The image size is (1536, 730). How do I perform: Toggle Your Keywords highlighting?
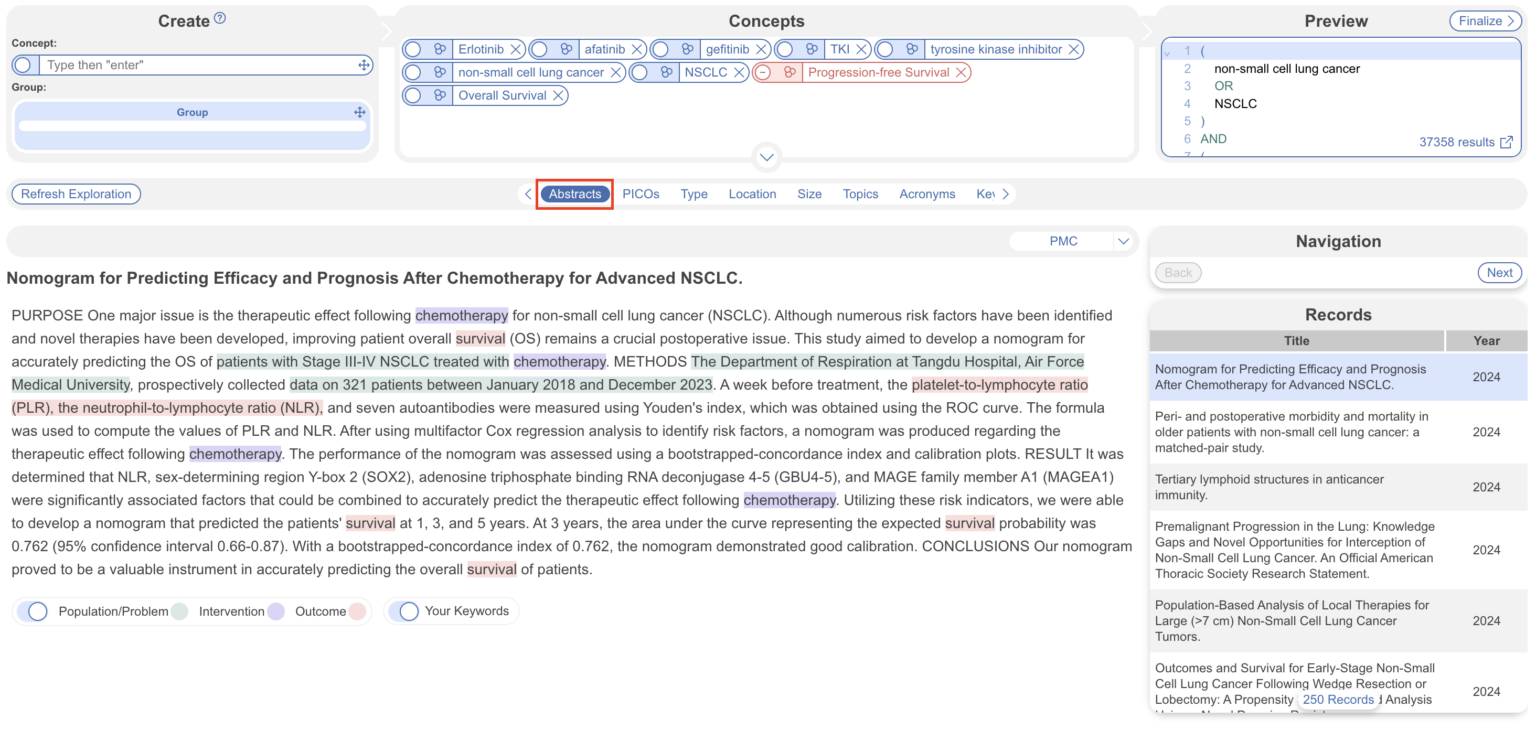coord(408,611)
